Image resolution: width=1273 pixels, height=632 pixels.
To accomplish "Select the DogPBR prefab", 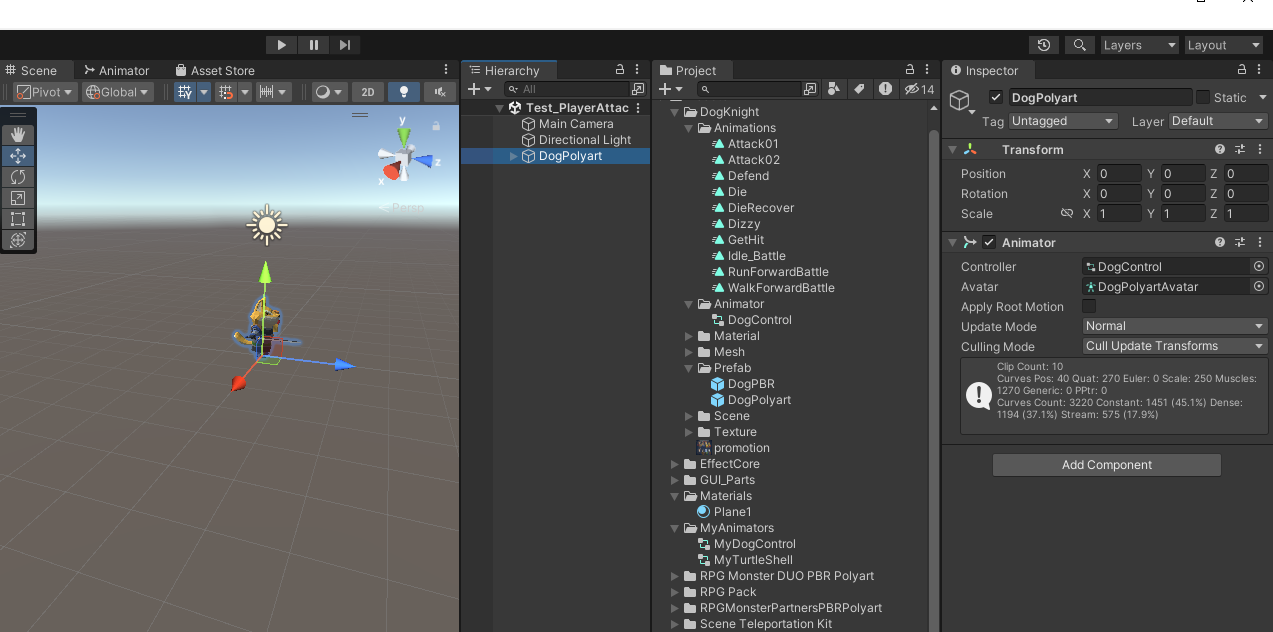I will [x=751, y=384].
